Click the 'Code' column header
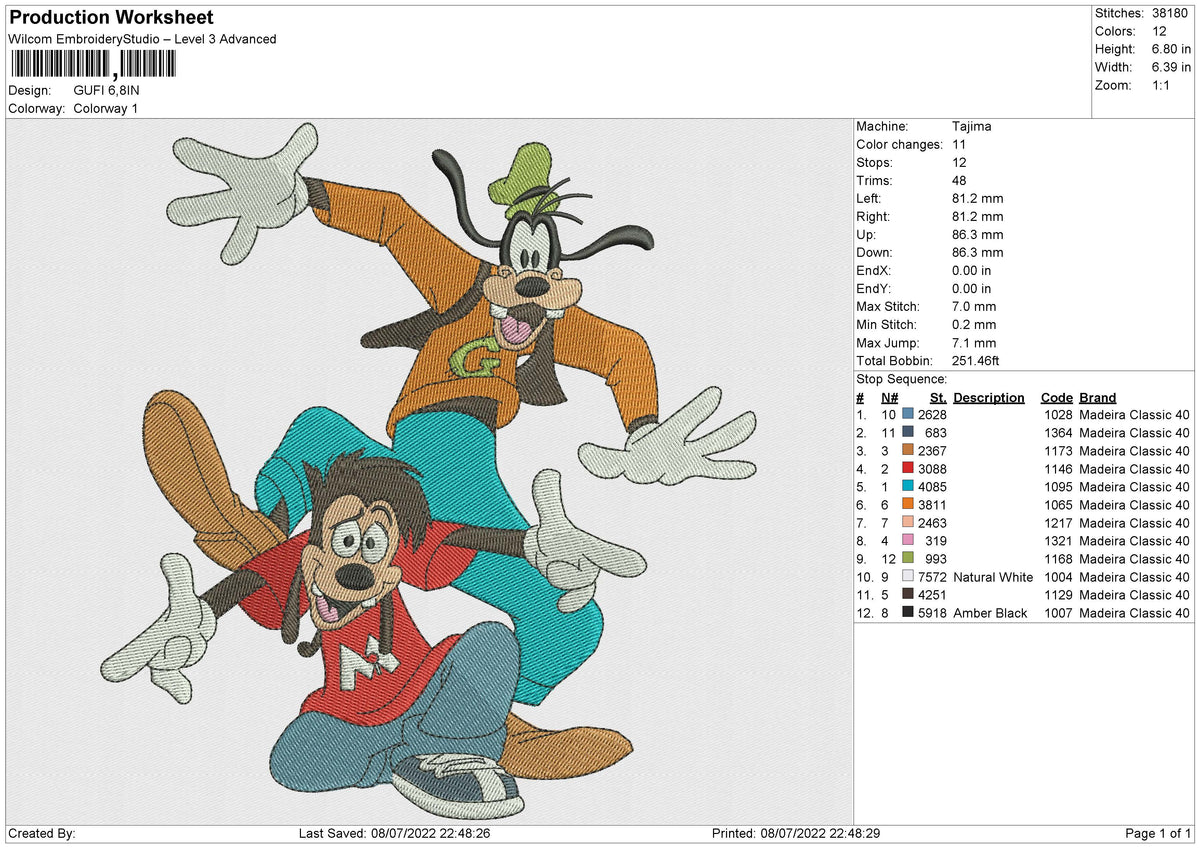 [x=1057, y=397]
